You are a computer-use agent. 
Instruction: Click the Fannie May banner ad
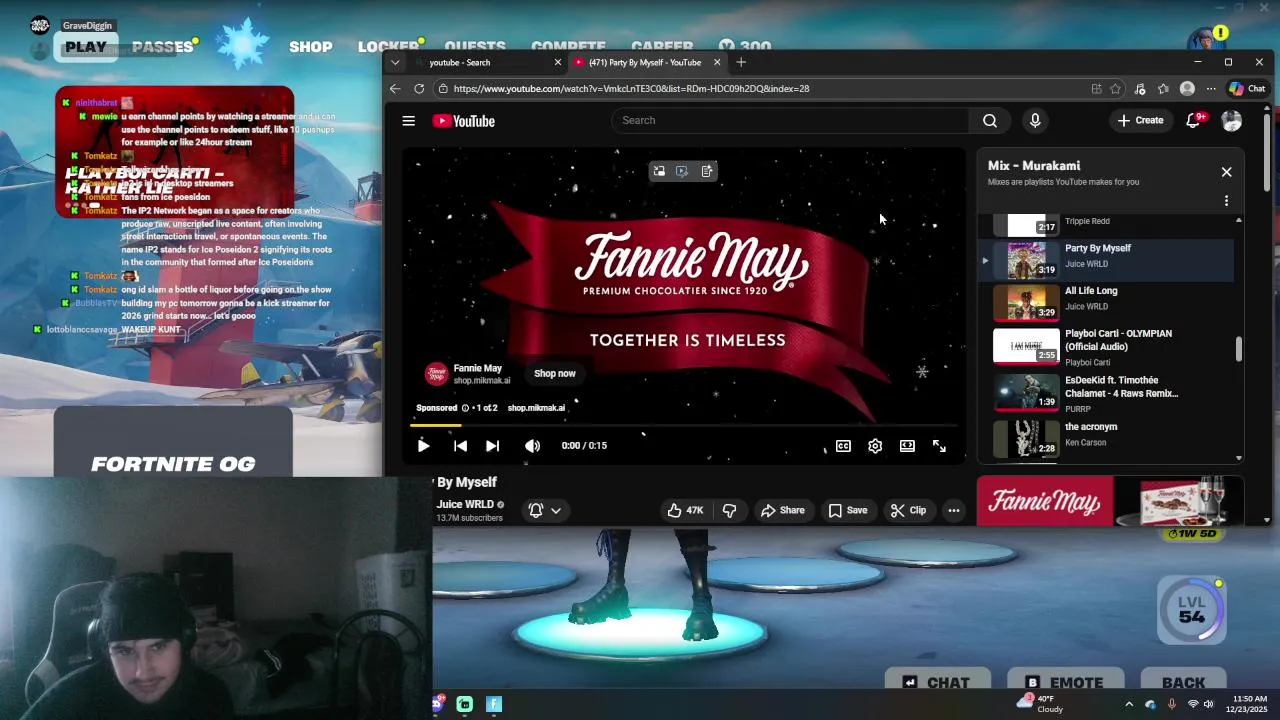[1108, 501]
